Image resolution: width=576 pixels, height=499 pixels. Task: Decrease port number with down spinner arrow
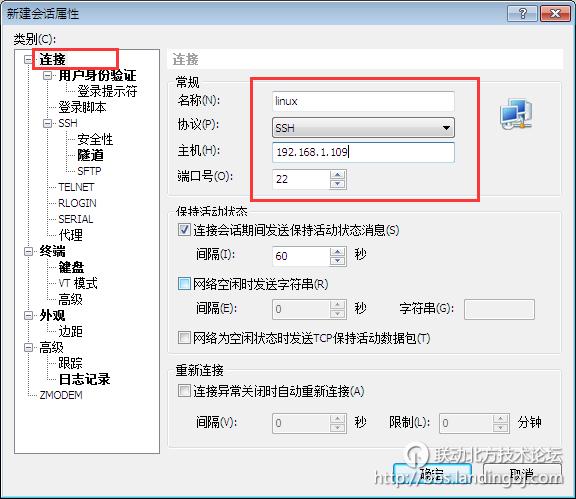(338, 184)
